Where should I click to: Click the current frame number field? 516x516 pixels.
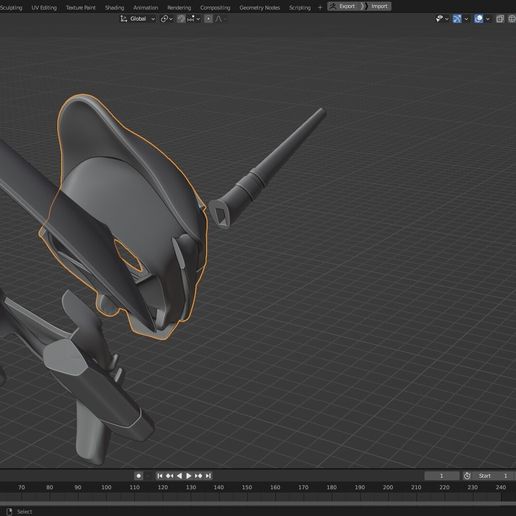[441, 476]
